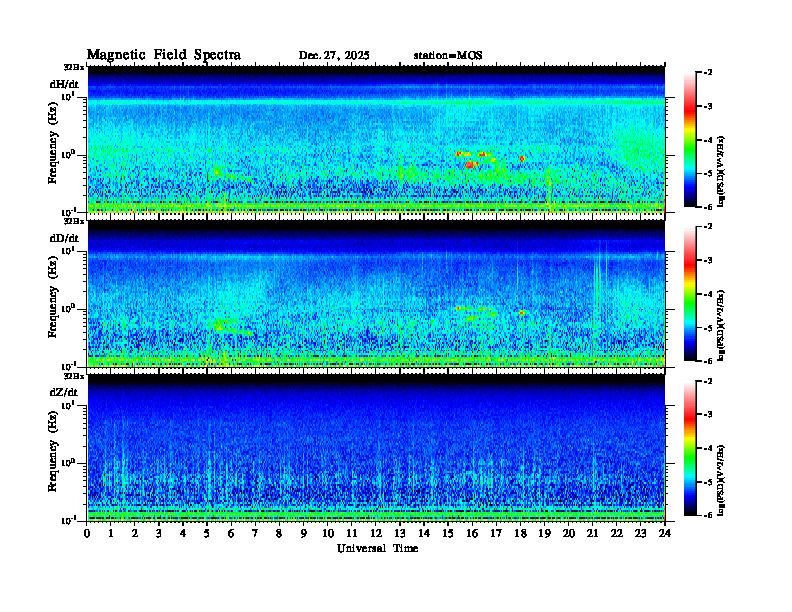Click hour tick label '15' on time axis
The image size is (792, 612).
pos(448,534)
